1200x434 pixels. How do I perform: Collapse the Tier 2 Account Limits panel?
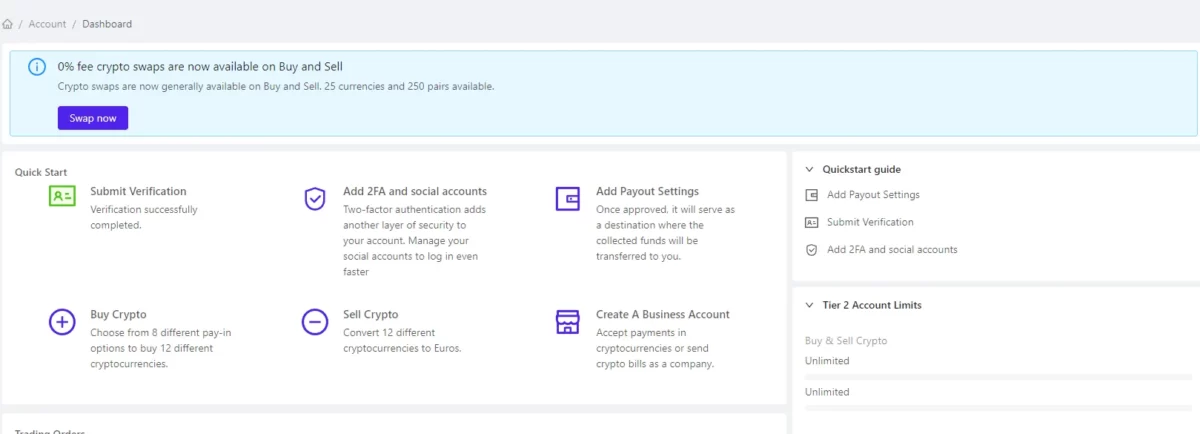810,305
